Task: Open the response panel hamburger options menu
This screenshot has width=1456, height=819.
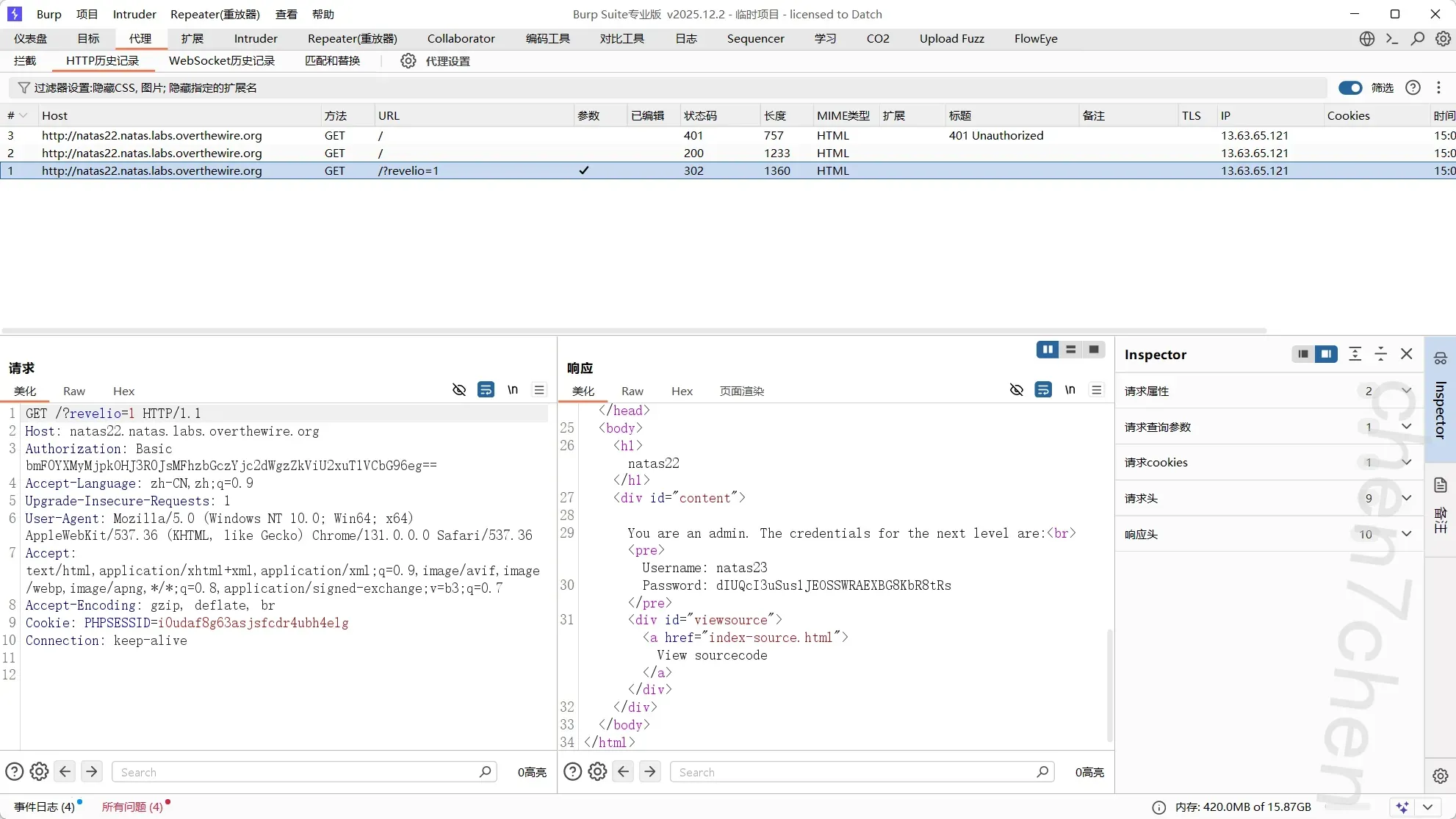Action: click(1097, 390)
